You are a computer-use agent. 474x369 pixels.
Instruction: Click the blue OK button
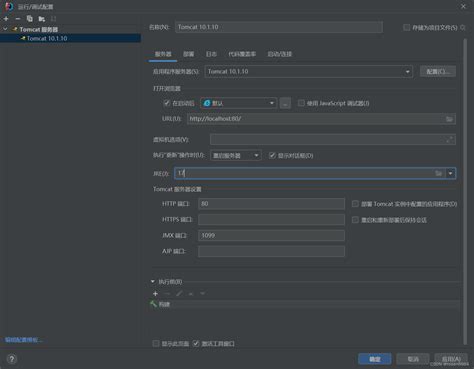click(x=375, y=359)
